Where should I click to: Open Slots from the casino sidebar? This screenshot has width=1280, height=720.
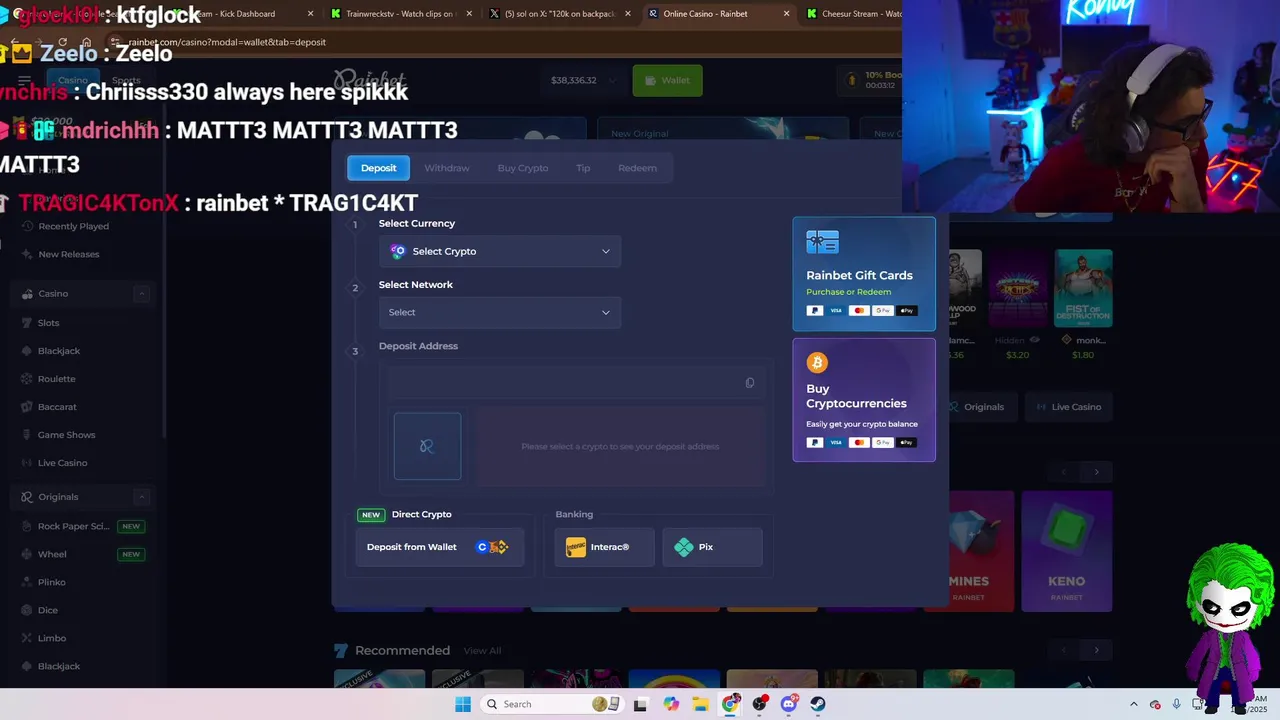[48, 323]
